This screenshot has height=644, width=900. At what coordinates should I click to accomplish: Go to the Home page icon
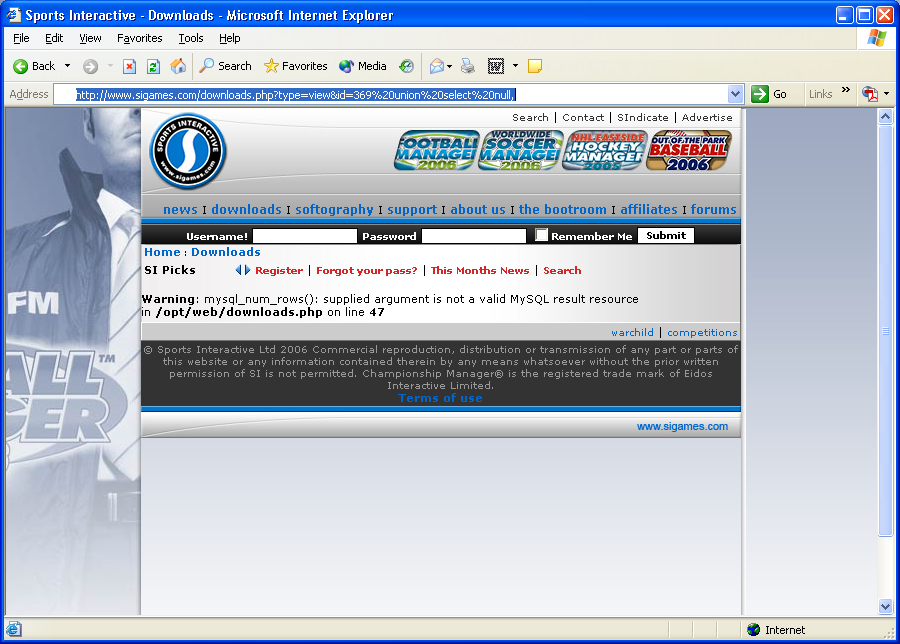click(x=178, y=66)
